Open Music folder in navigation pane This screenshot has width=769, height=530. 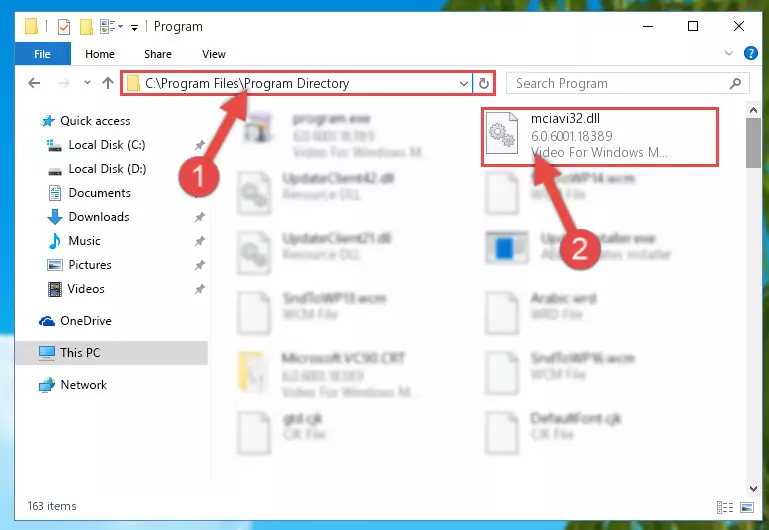(84, 241)
